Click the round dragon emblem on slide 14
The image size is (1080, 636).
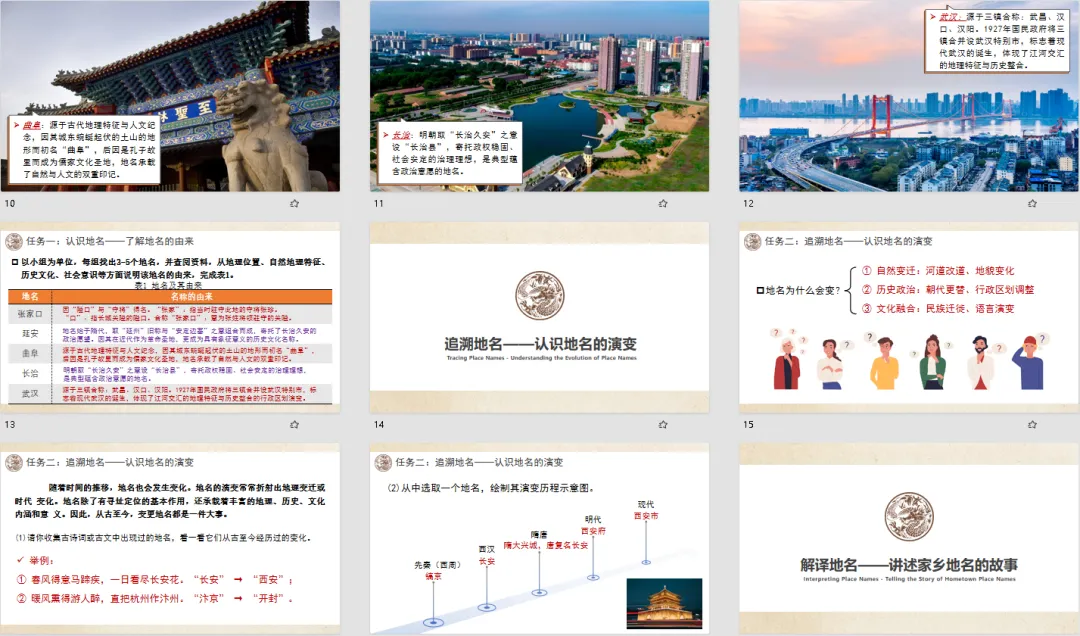[540, 296]
